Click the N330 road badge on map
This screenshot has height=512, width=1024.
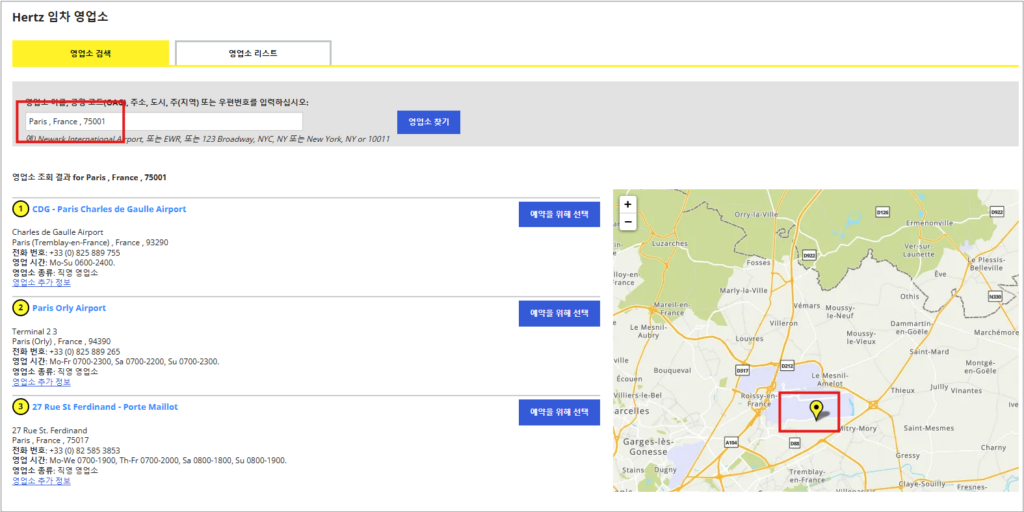(995, 296)
